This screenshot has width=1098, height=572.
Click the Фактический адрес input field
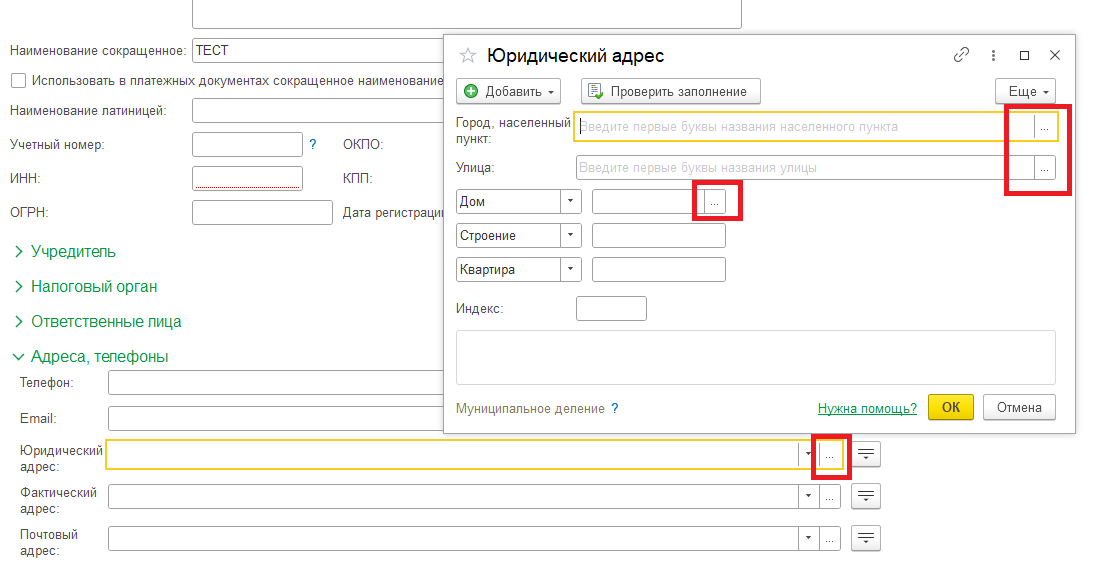coord(454,497)
